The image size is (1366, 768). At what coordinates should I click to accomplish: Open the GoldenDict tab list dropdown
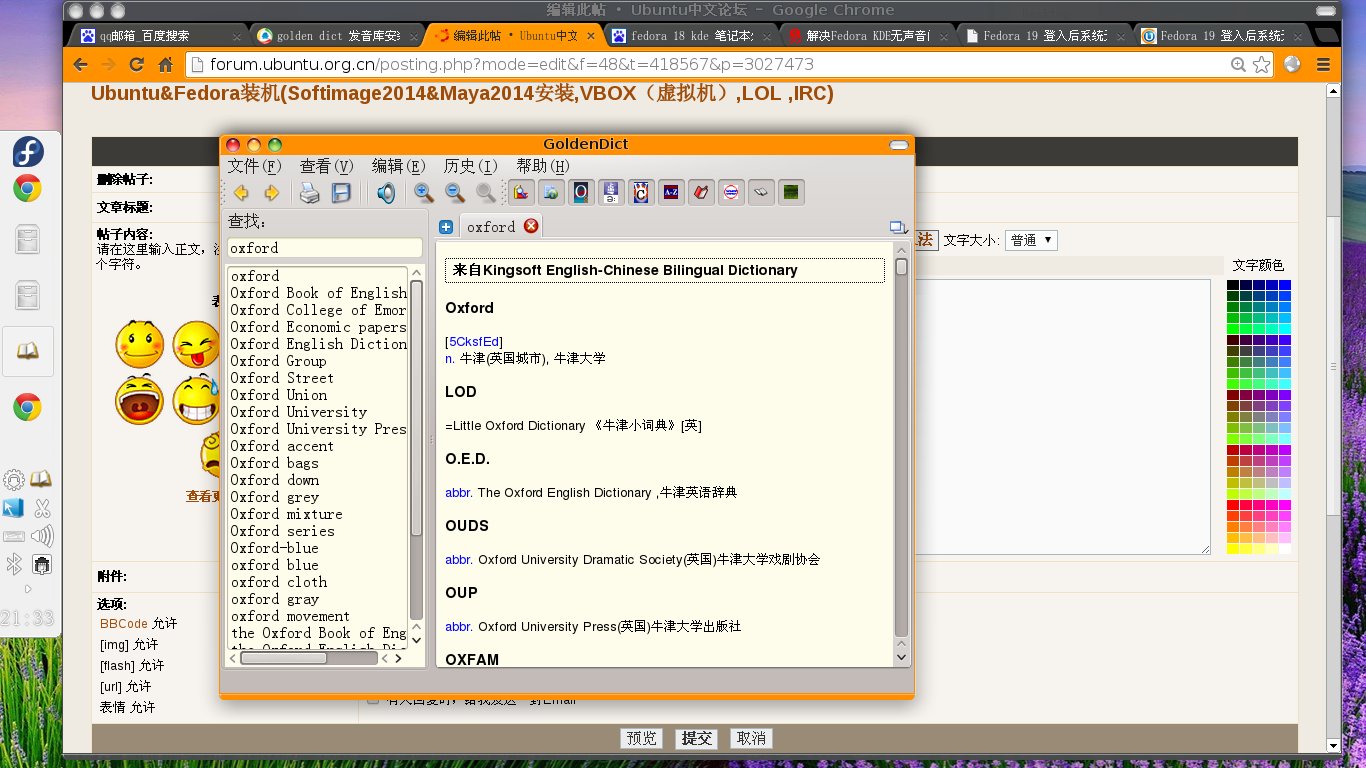(897, 228)
